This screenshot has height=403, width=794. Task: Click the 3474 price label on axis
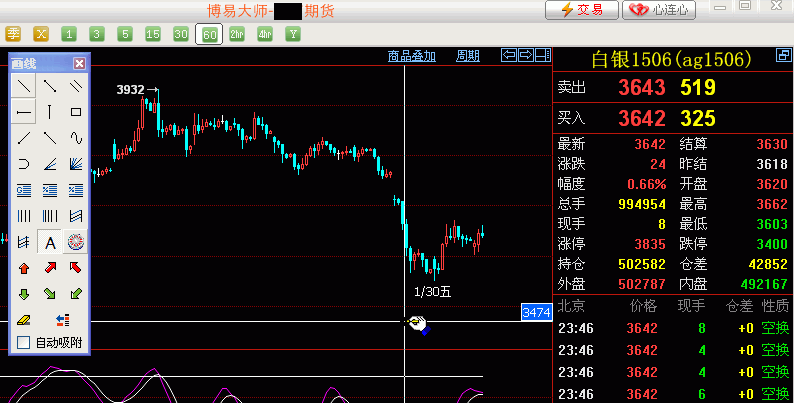(x=537, y=313)
